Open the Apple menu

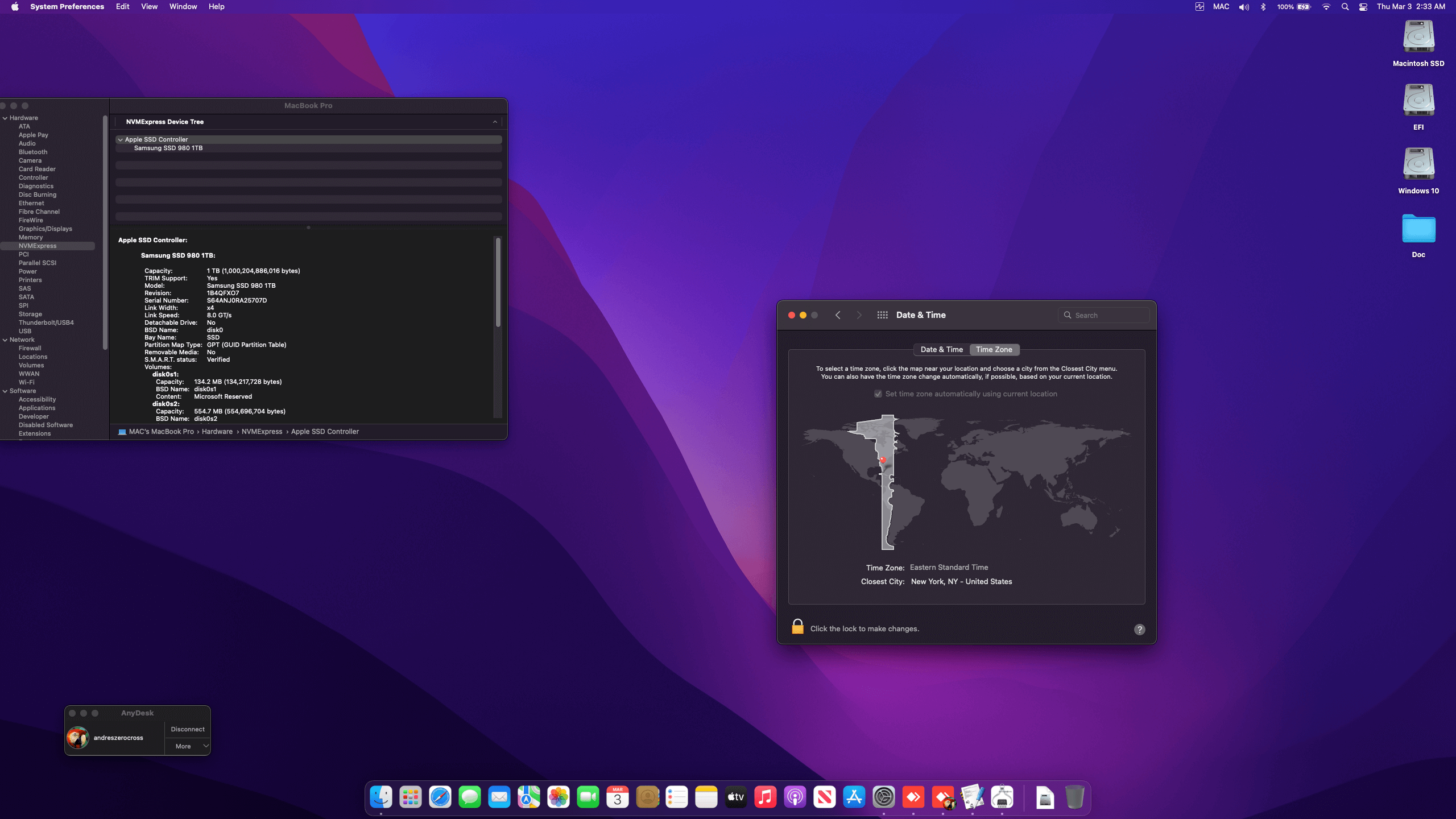[x=15, y=7]
